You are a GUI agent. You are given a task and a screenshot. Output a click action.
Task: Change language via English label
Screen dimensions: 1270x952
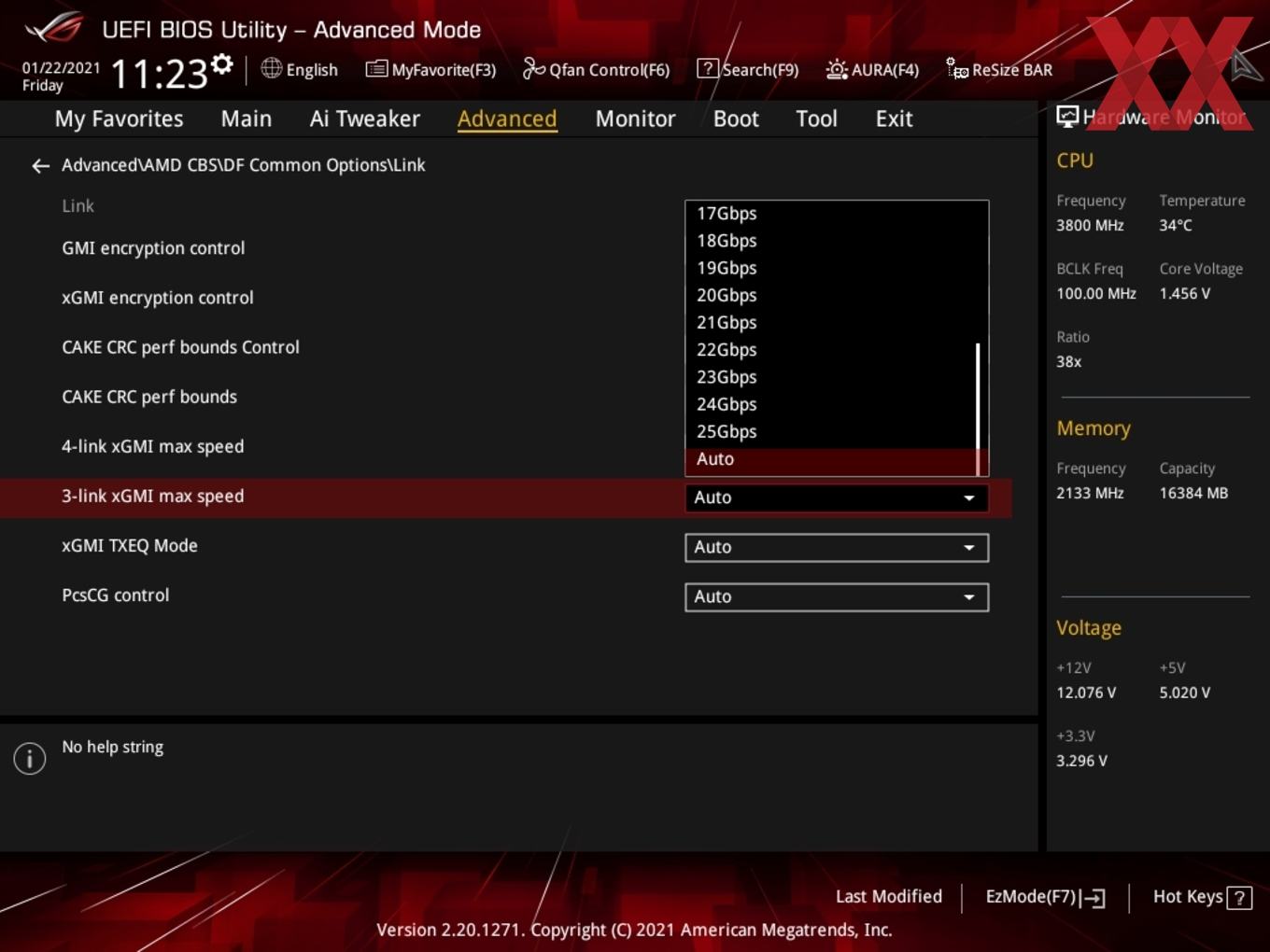(x=312, y=70)
